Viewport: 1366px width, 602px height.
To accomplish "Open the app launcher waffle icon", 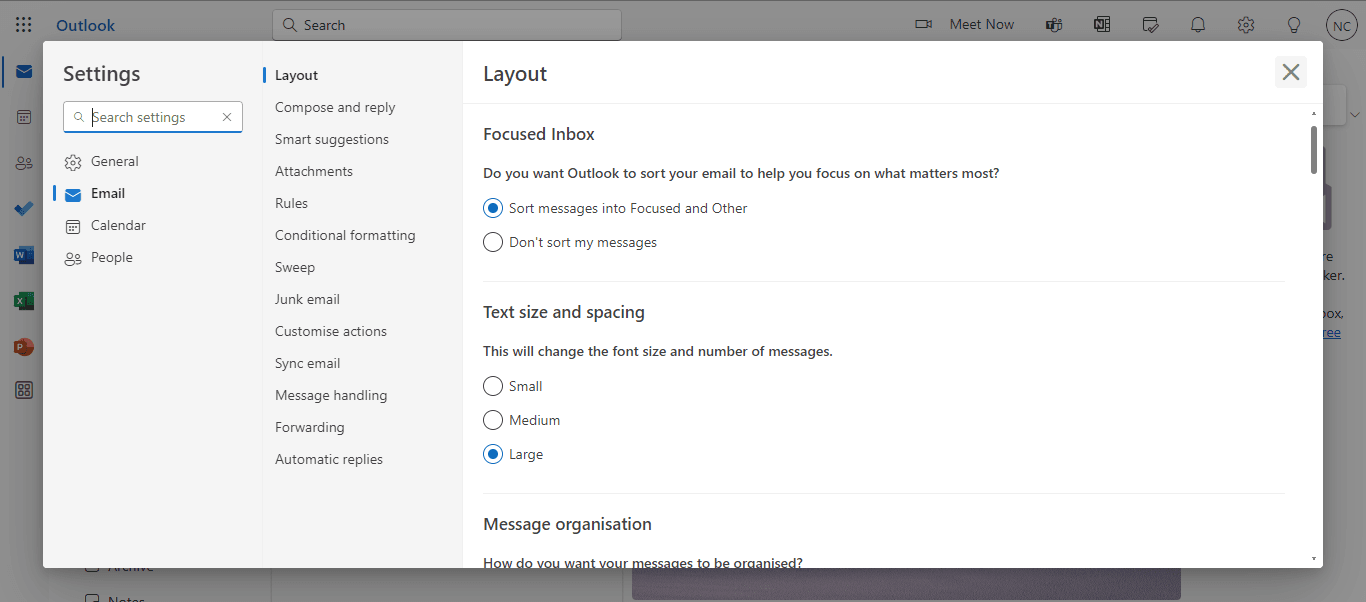I will tap(24, 25).
